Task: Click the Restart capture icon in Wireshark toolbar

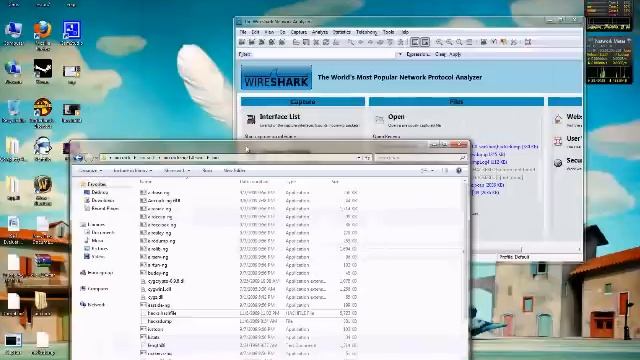Action: (x=282, y=42)
